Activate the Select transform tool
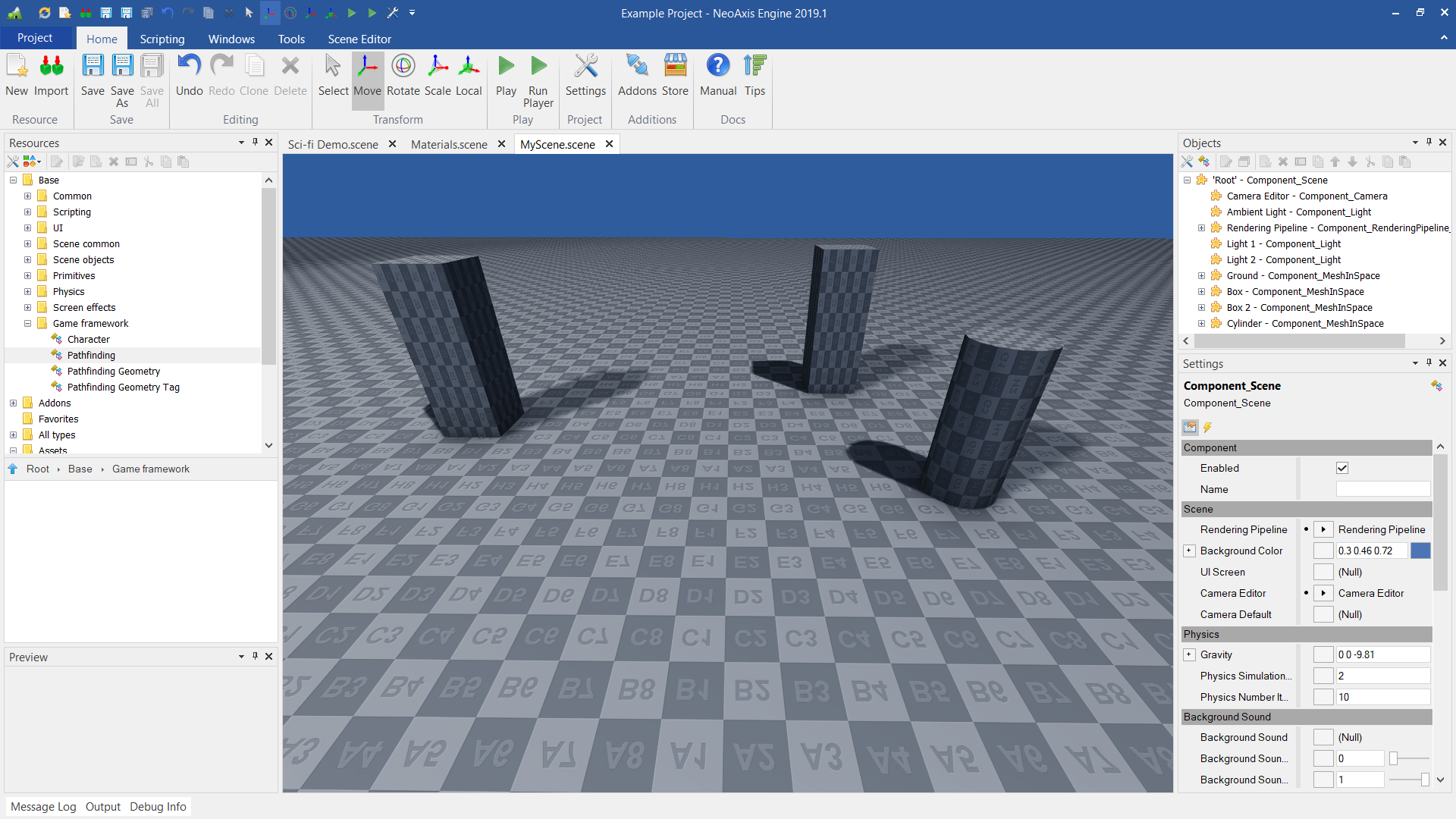Viewport: 1456px width, 819px height. click(x=333, y=74)
